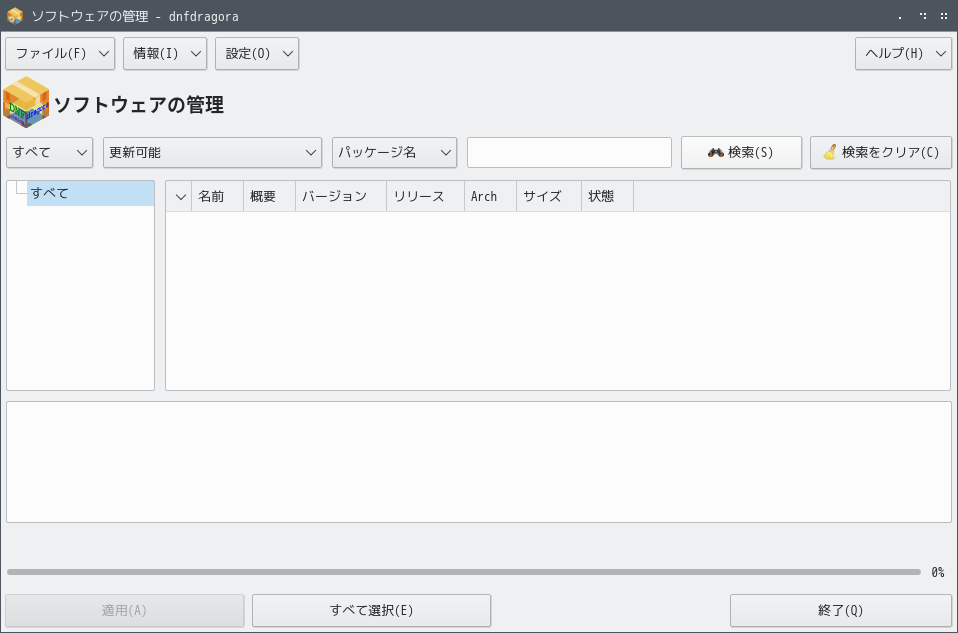Select the すべて item in group tree
The width and height of the screenshot is (958, 633).
tap(90, 193)
